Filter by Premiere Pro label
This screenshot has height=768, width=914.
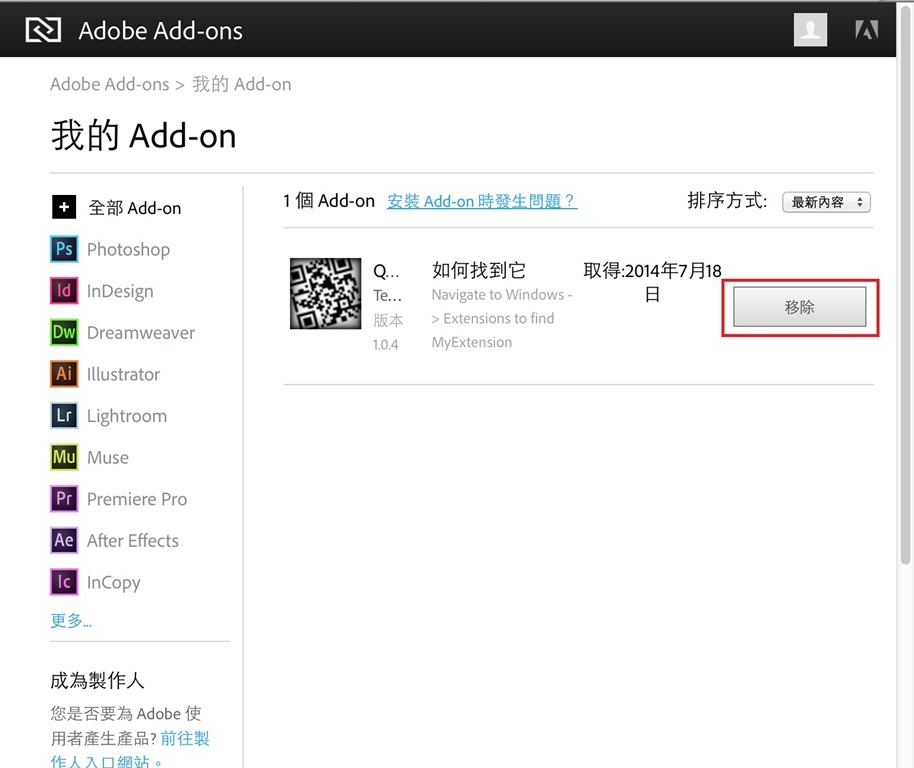pos(136,499)
